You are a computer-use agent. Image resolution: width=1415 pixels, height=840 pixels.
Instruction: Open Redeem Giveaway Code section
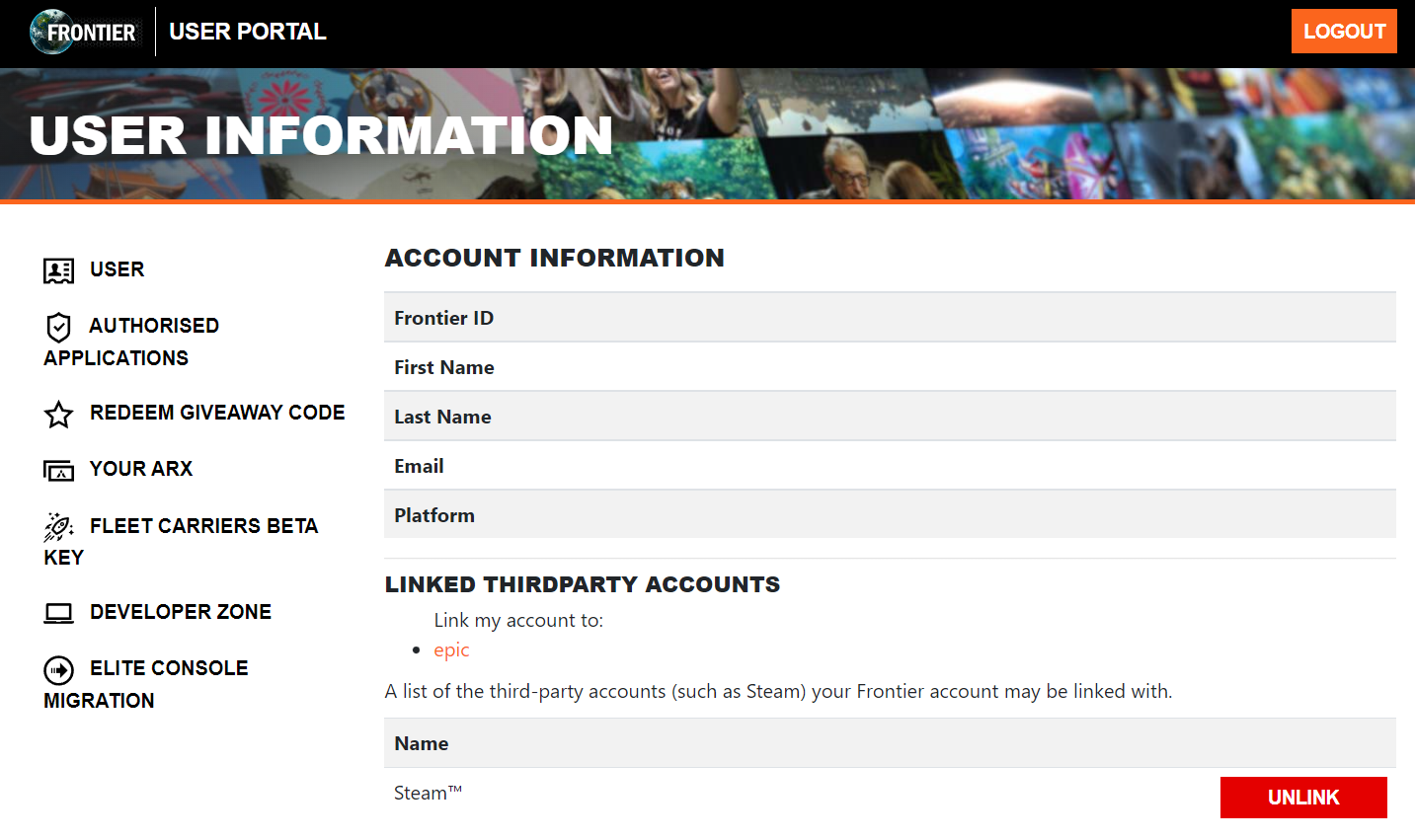click(217, 413)
